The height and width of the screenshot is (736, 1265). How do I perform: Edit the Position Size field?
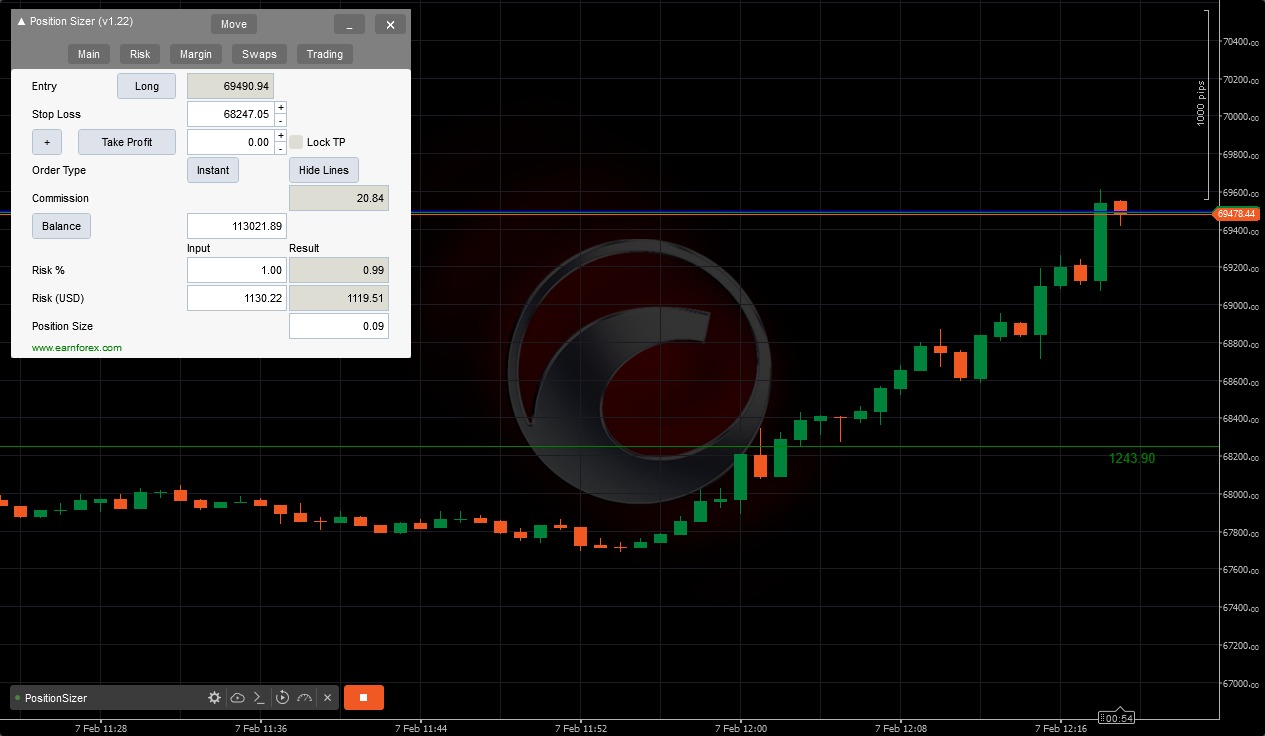(339, 326)
